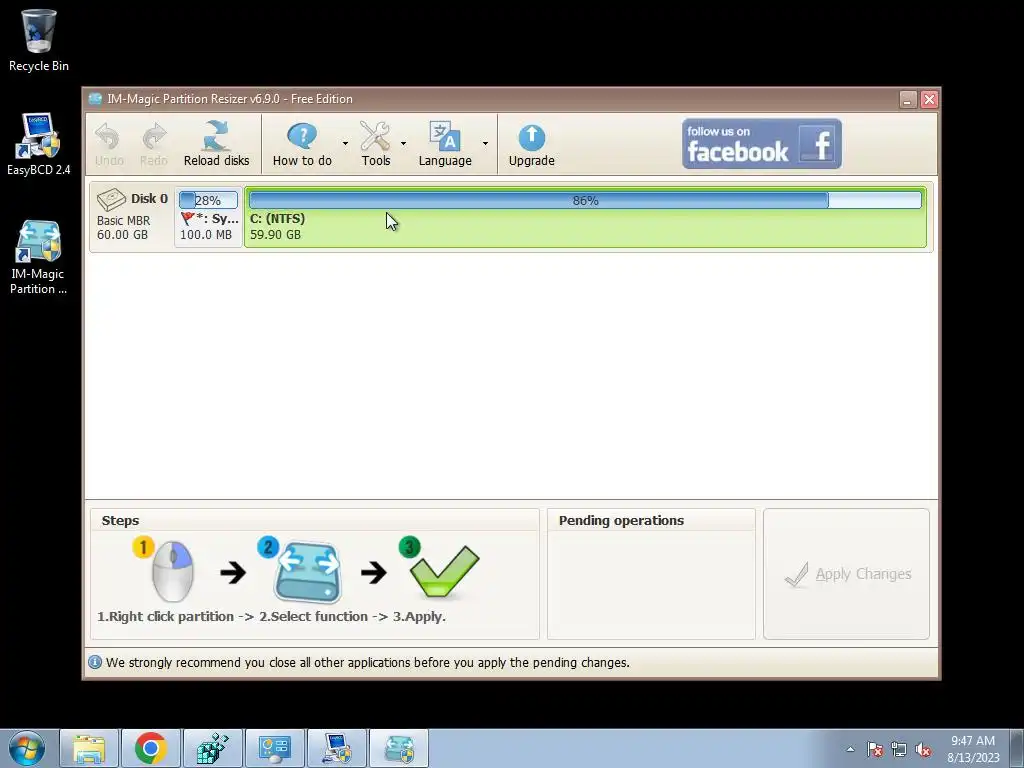The height and width of the screenshot is (768, 1024).
Task: Click the app icon in the title bar
Action: [95, 99]
